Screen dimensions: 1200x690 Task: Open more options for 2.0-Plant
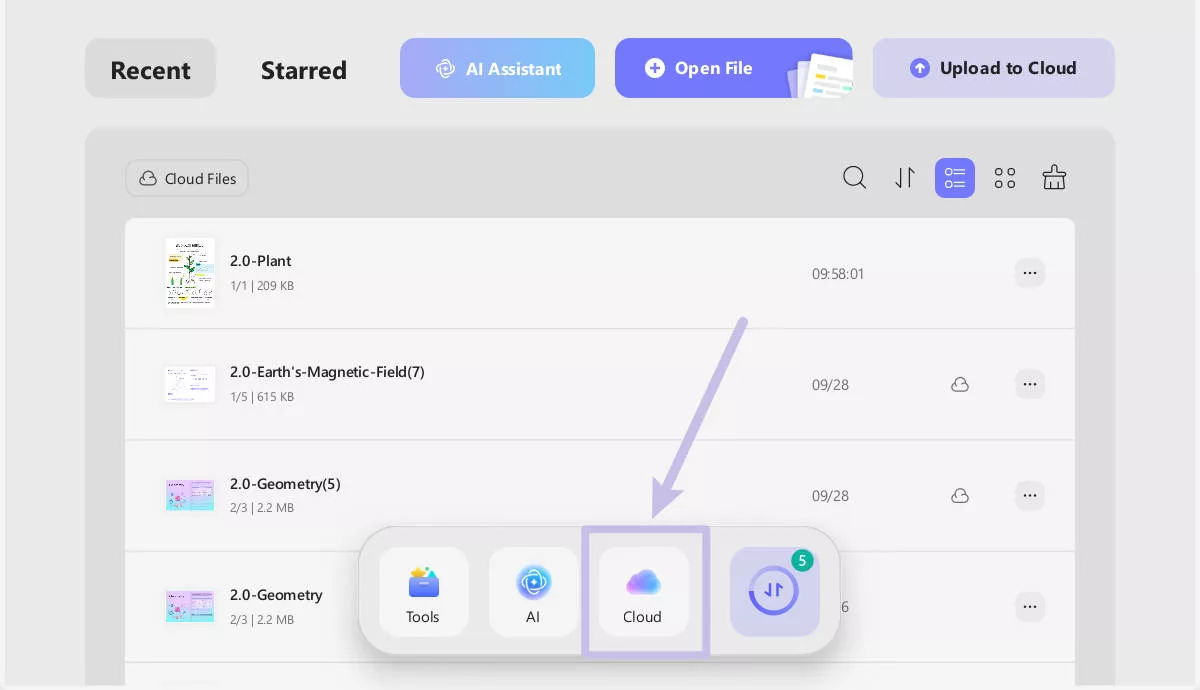click(x=1030, y=273)
